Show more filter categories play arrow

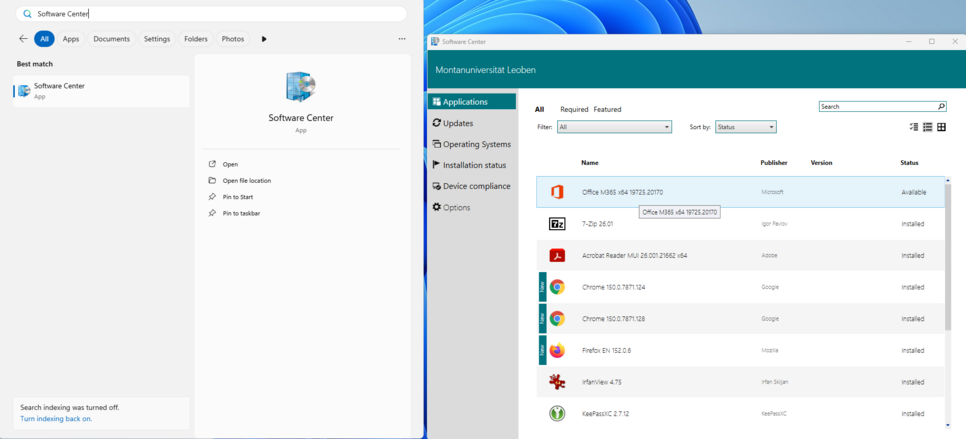[x=264, y=39]
